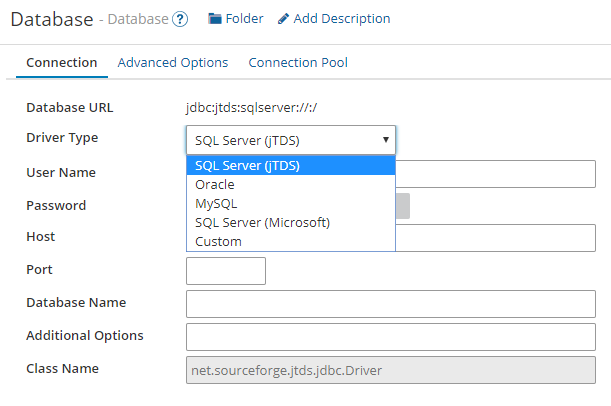Click the Driver Type label
Screen dimensions: 611x406
tap(62, 138)
